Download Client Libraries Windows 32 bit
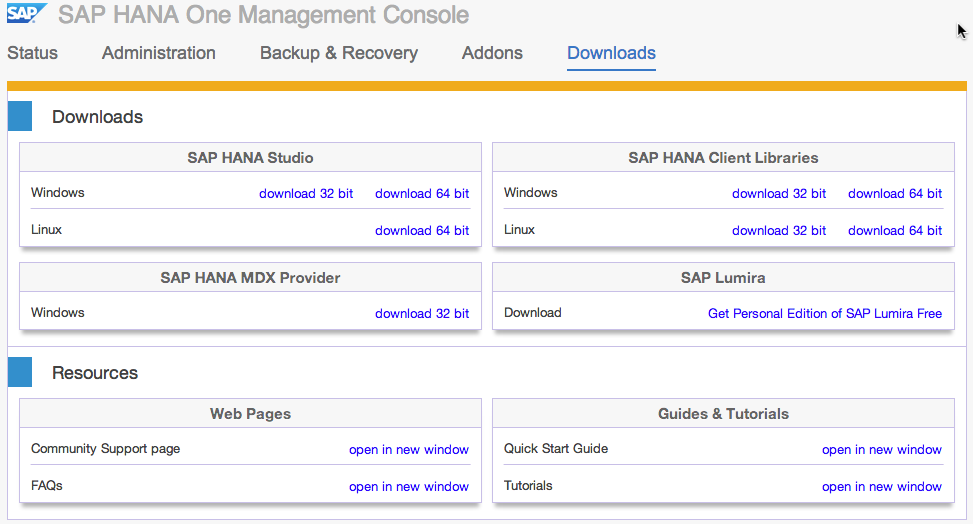Image resolution: width=973 pixels, height=524 pixels. 779,194
